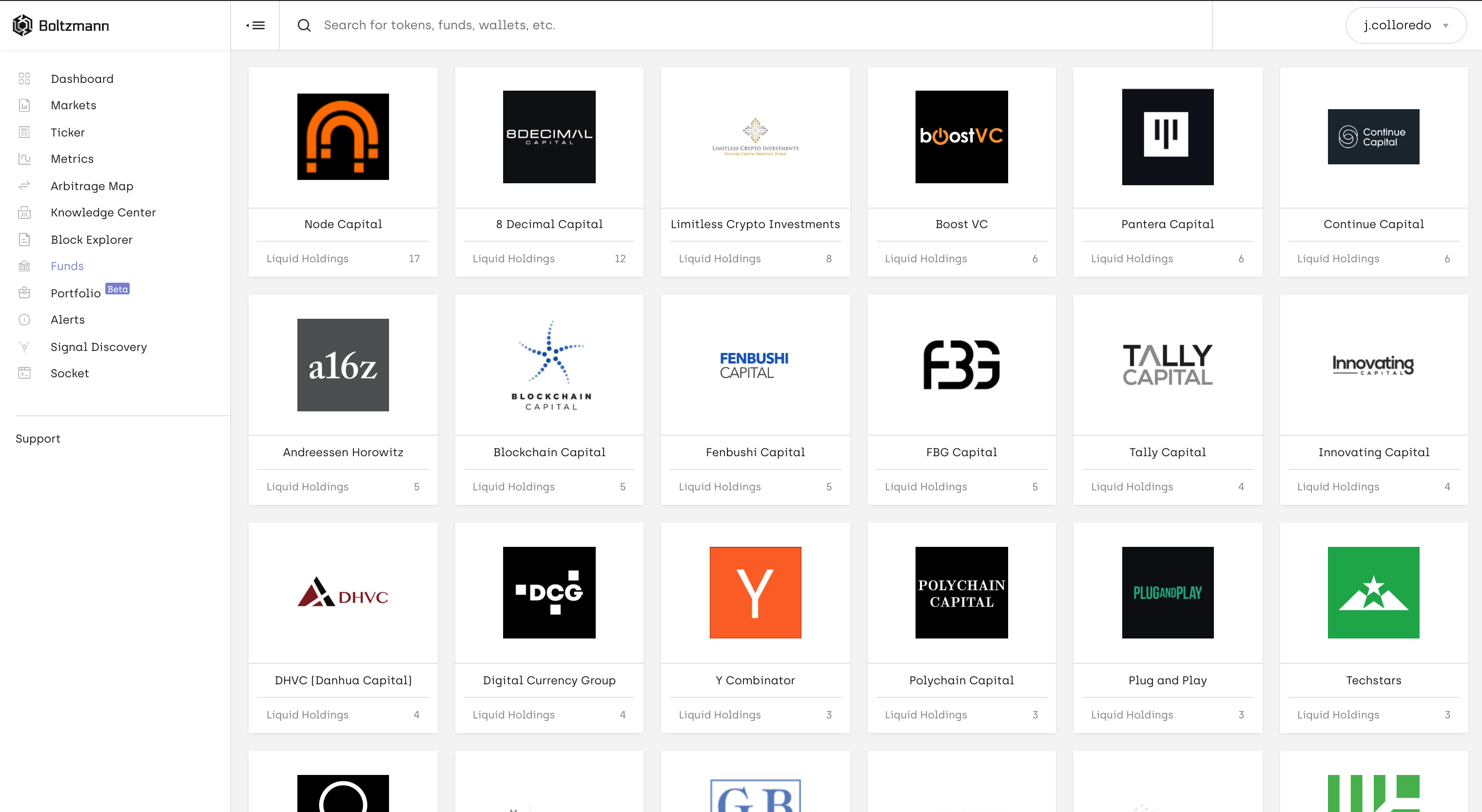This screenshot has width=1482, height=812.
Task: Open the j.colloredo user dropdown
Action: click(1405, 25)
